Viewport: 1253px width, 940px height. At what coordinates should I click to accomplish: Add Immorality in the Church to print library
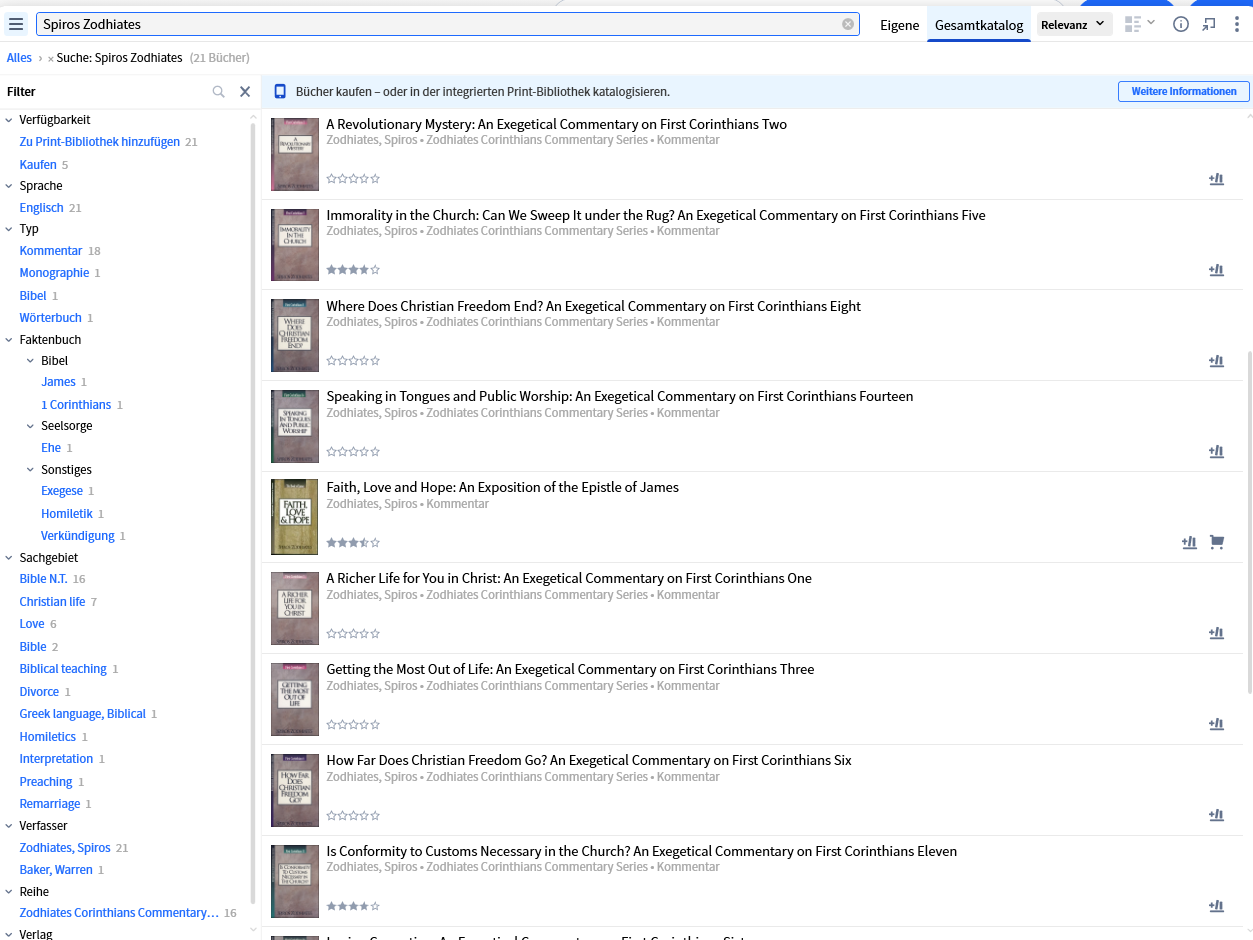coord(1216,270)
